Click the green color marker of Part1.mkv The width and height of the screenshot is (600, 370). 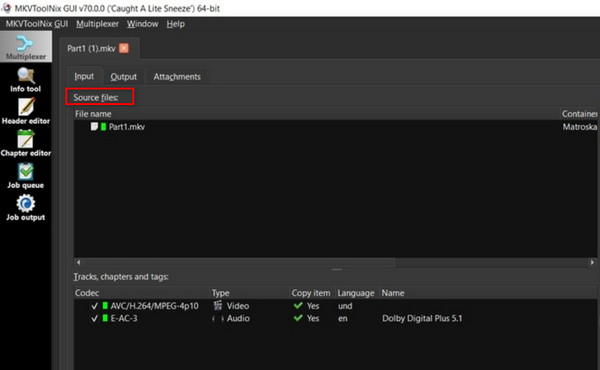[x=103, y=126]
